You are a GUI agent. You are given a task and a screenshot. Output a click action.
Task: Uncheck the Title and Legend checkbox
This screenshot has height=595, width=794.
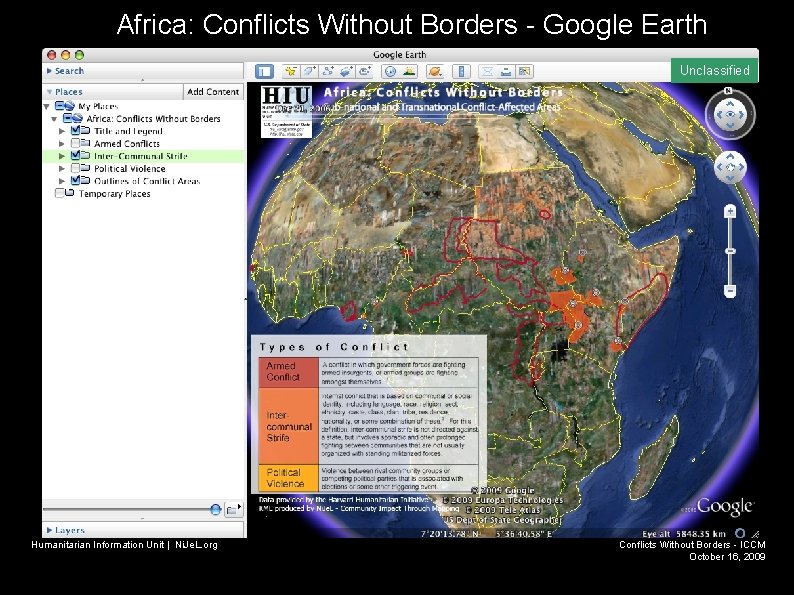click(75, 131)
